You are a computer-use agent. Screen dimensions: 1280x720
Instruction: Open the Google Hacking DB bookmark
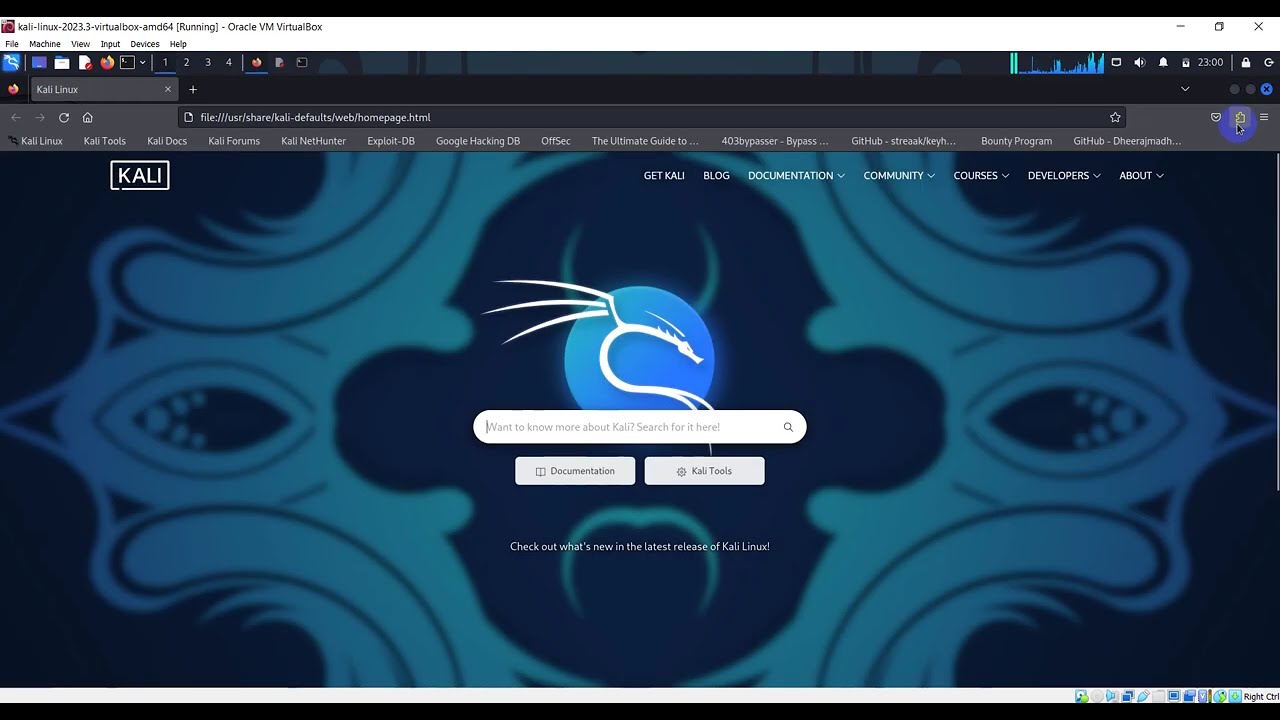pos(478,141)
